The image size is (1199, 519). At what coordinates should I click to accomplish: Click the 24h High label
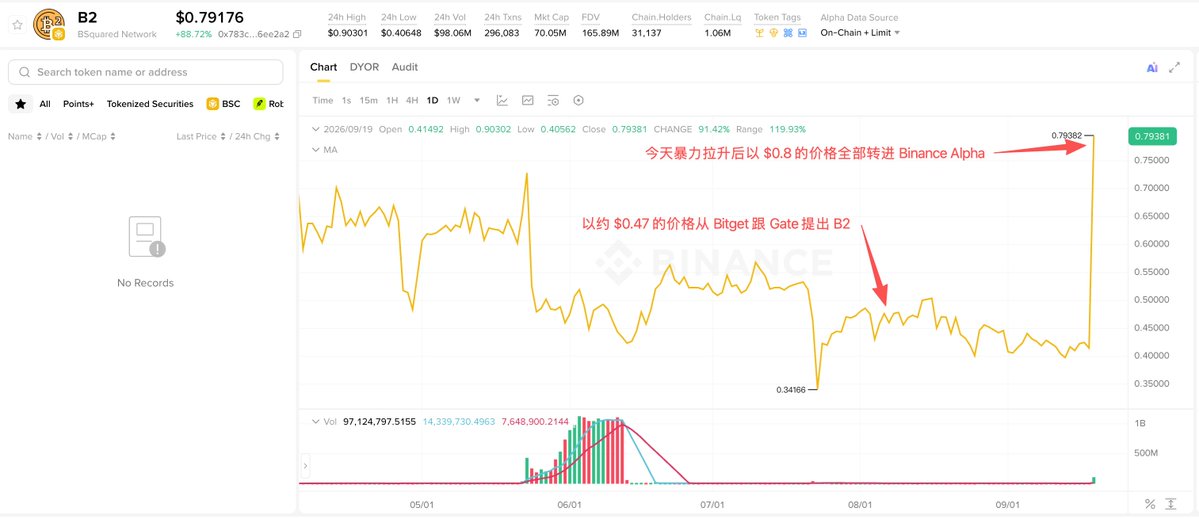click(346, 18)
